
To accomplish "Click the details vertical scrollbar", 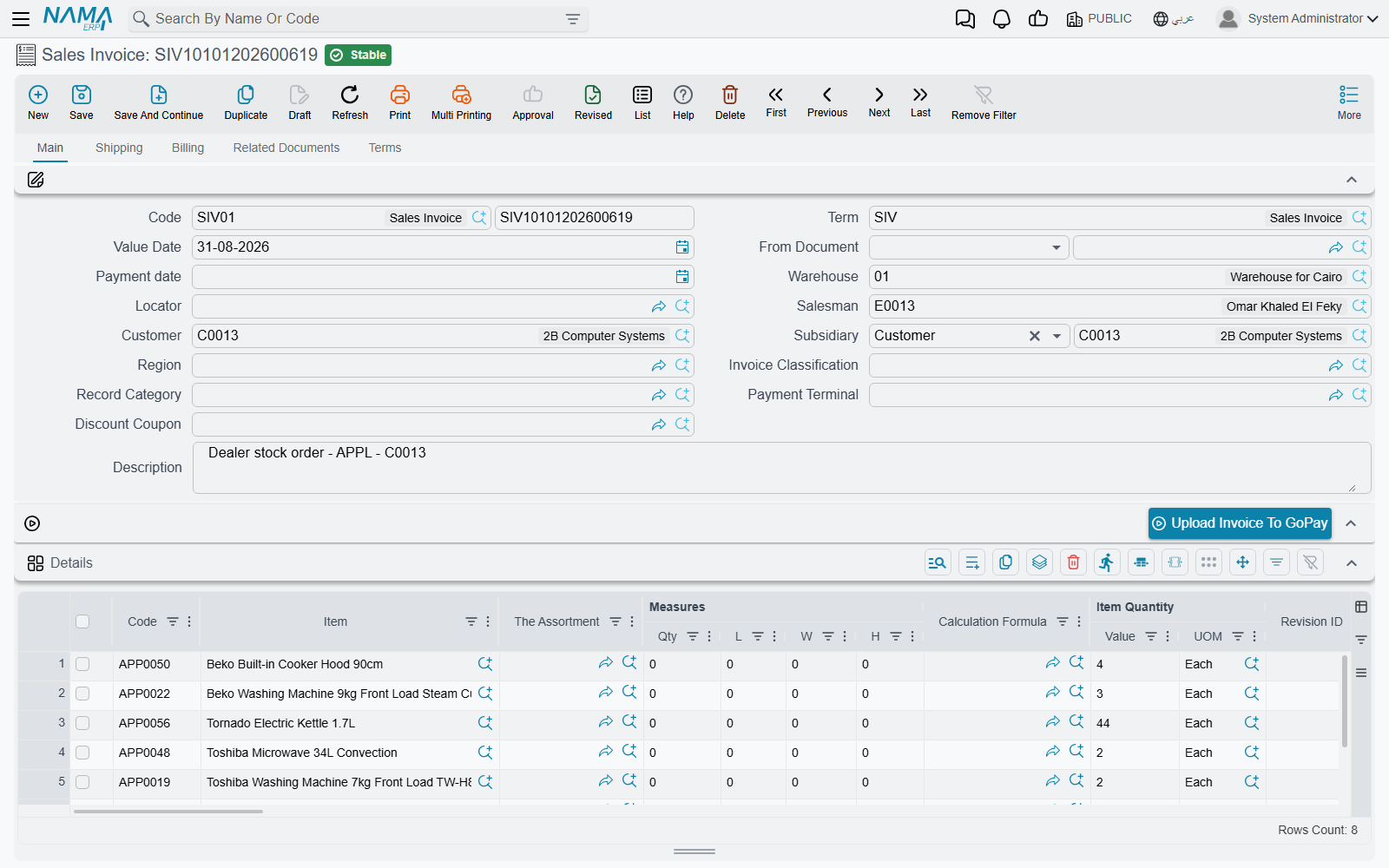I will [1345, 701].
